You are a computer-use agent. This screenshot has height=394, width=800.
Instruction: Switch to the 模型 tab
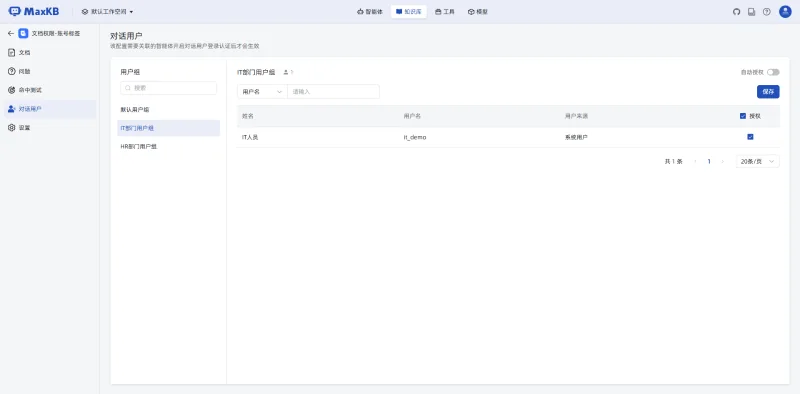478,12
